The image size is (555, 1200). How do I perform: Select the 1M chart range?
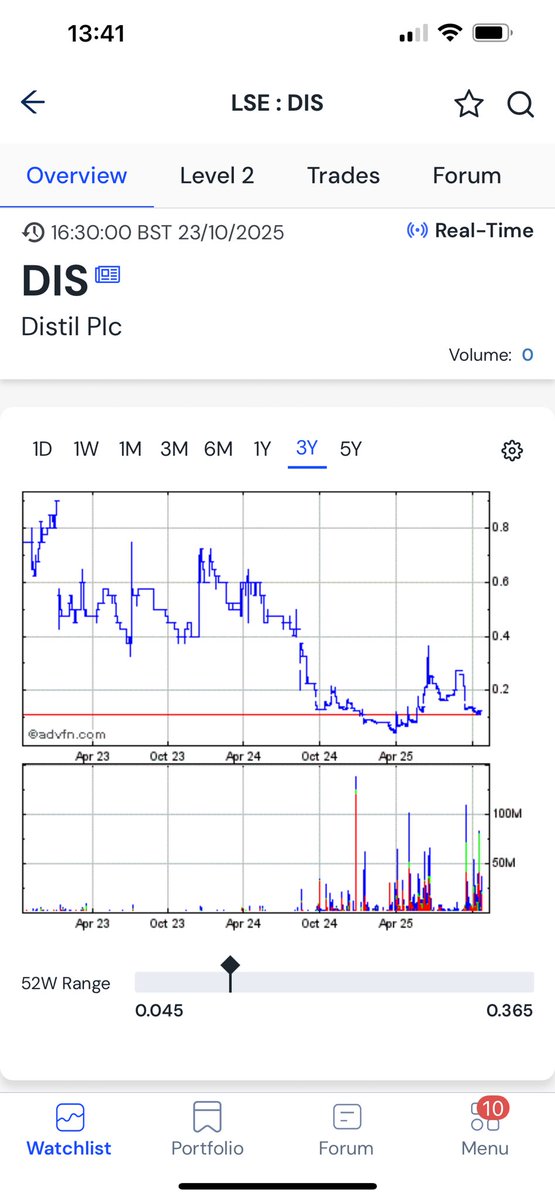(130, 449)
